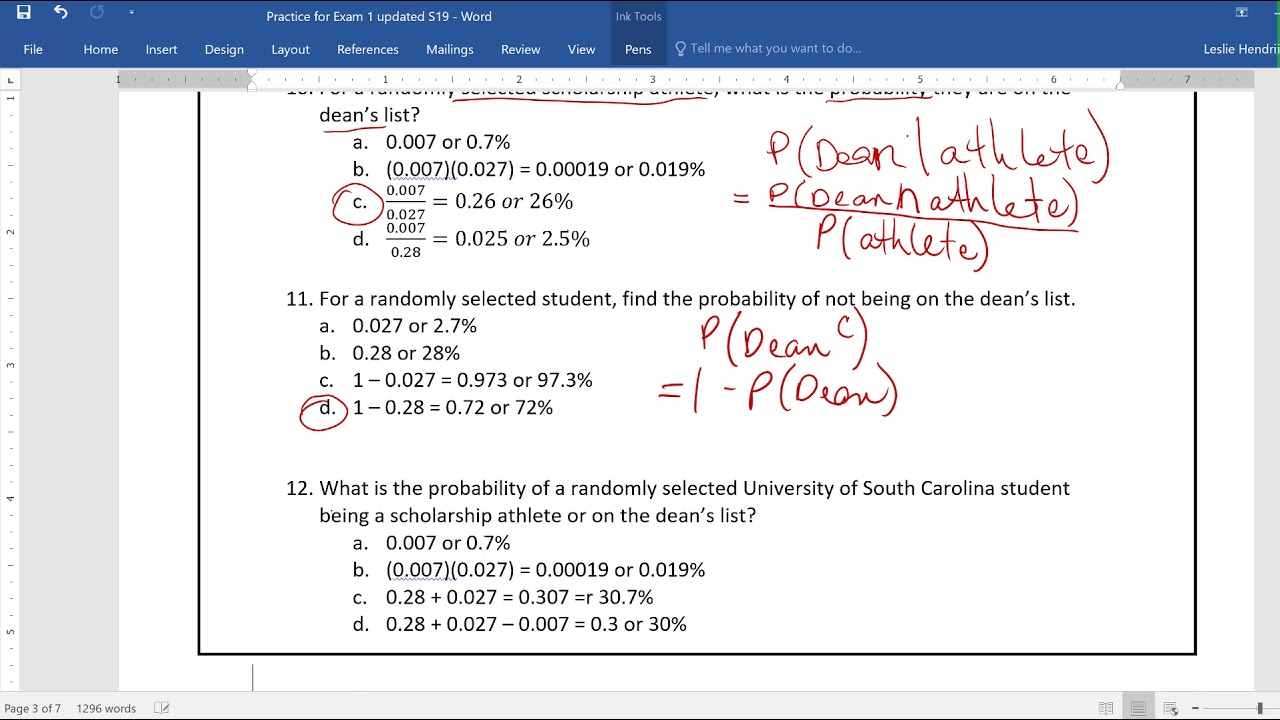Click answer "0.28 + 0.027 – 0.007 = 0.3 or 30%"
Image resolution: width=1280 pixels, height=720 pixels.
pyautogui.click(x=536, y=624)
